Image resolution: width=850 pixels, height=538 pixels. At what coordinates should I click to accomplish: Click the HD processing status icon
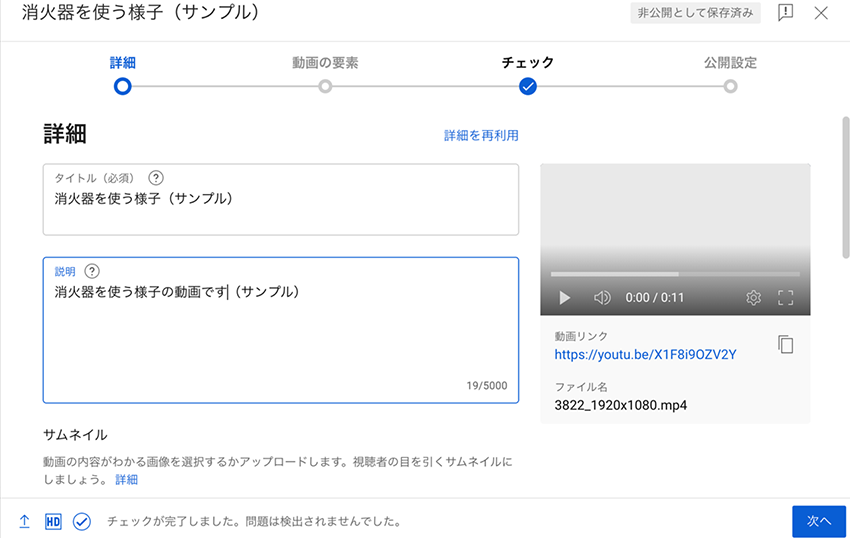(53, 521)
